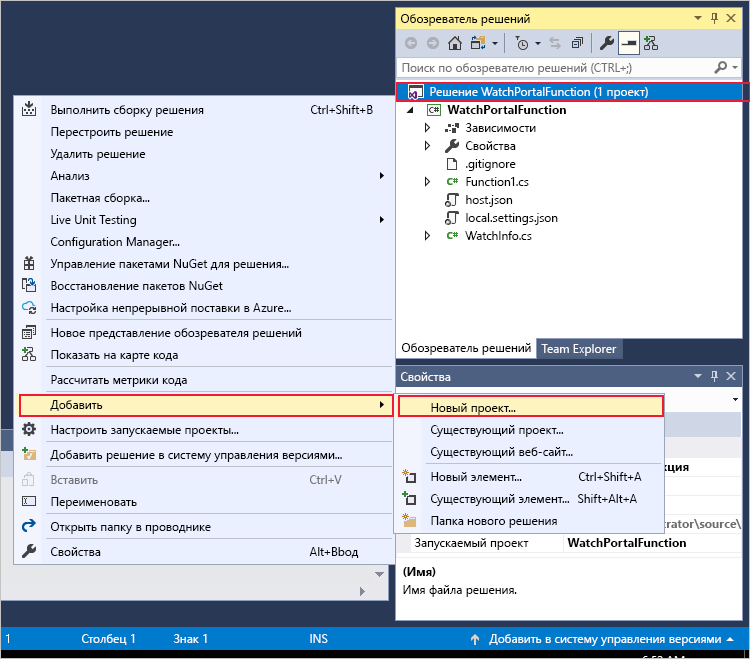750x659 pixels.
Task: Click the magnifier search icon in Solution Explorer
Action: pos(720,67)
